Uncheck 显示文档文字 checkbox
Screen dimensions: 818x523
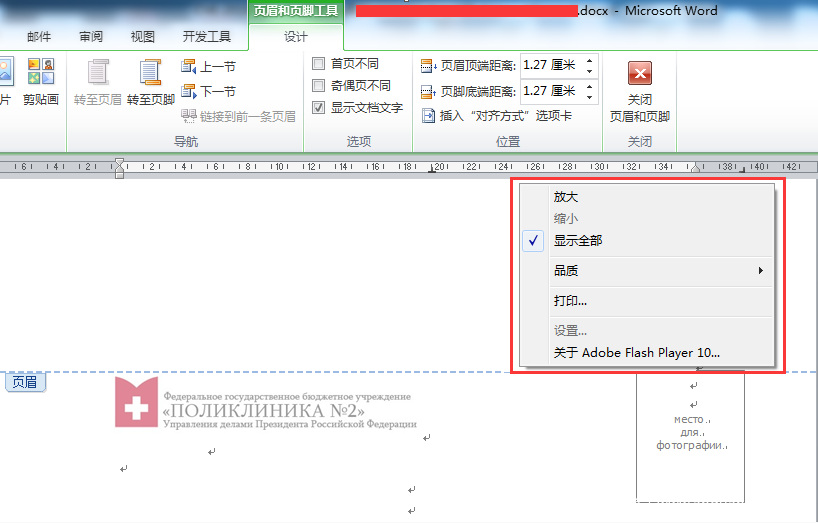pos(319,108)
